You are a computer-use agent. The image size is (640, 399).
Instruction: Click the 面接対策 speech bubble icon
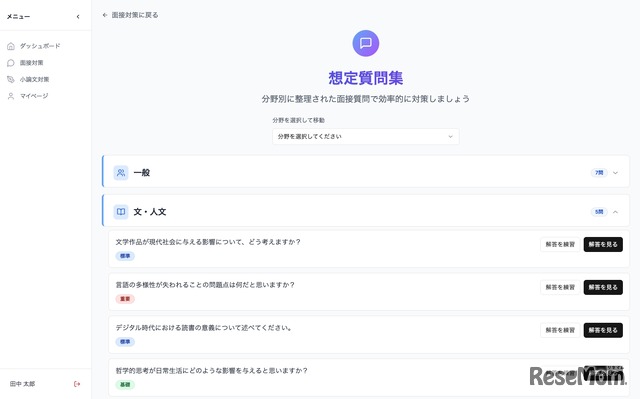point(11,63)
